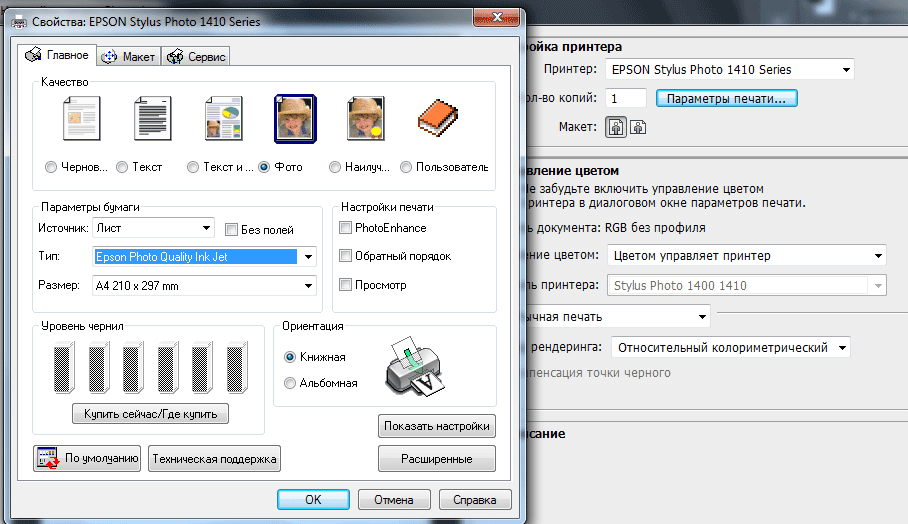Viewport: 908px width, 524px height.
Task: Select the Draft quality document icon
Action: click(82, 119)
